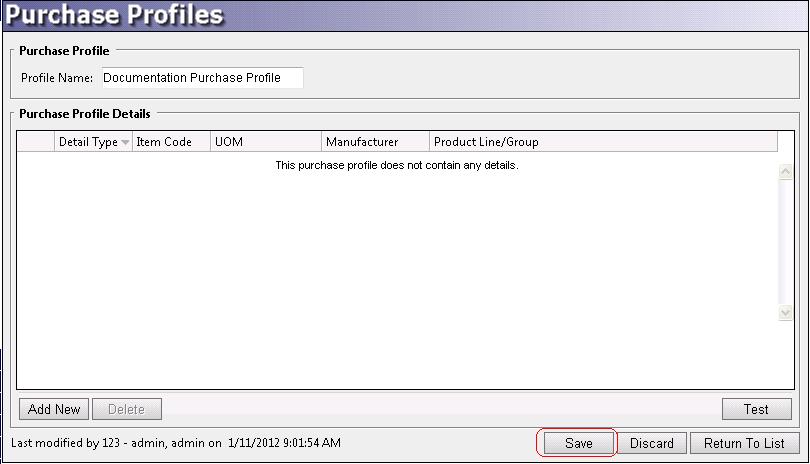Click the Last modified status text
Screen dimensions: 810x464
tap(175, 442)
